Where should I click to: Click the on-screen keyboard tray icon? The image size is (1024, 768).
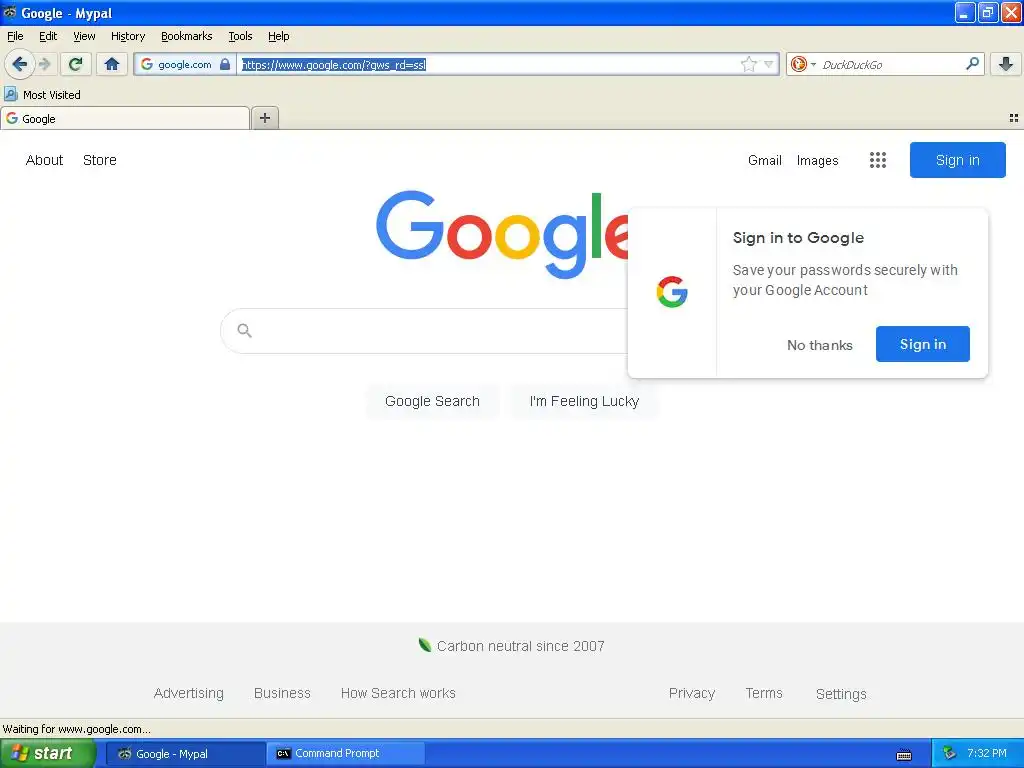coord(904,755)
